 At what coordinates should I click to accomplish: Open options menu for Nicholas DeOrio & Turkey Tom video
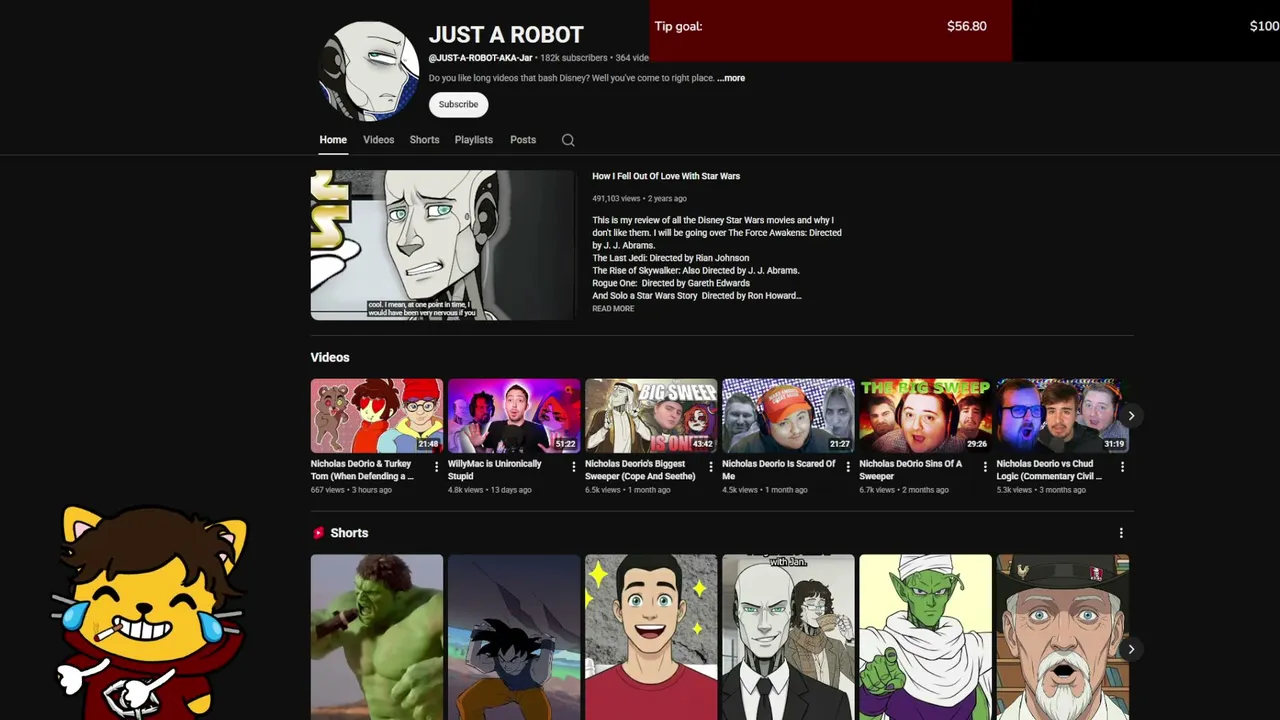[436, 467]
